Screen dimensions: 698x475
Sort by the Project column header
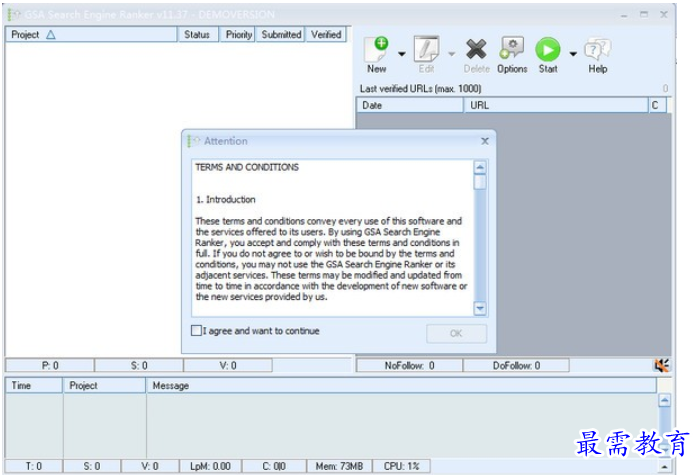[x=91, y=34]
